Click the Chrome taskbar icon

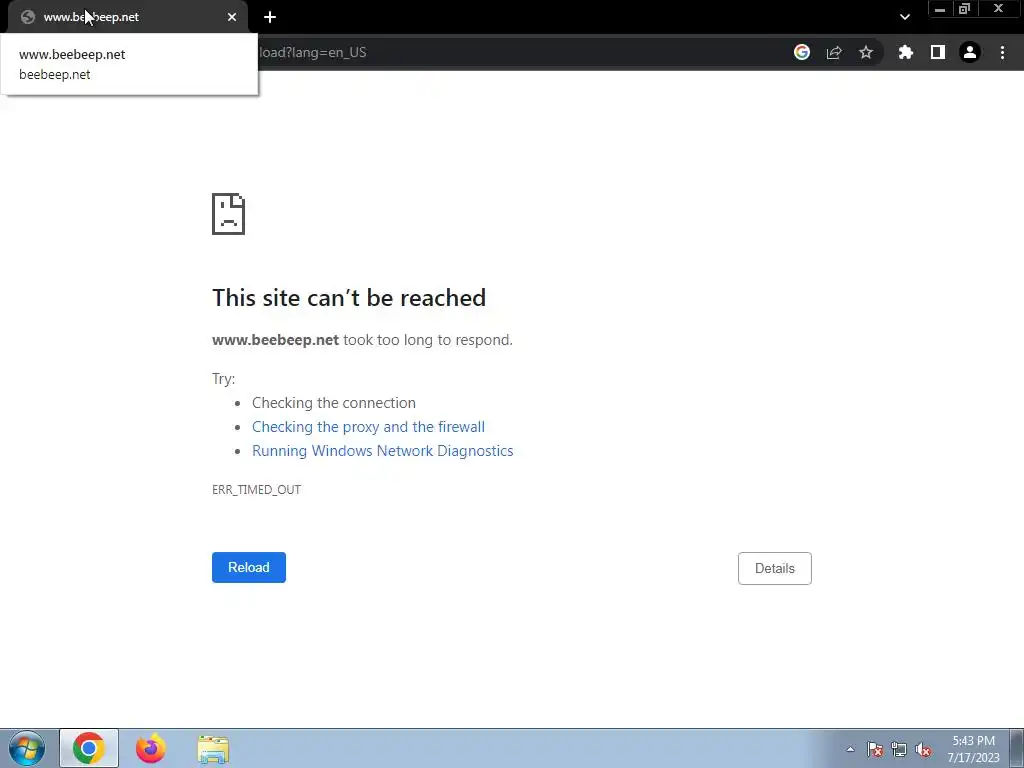89,748
